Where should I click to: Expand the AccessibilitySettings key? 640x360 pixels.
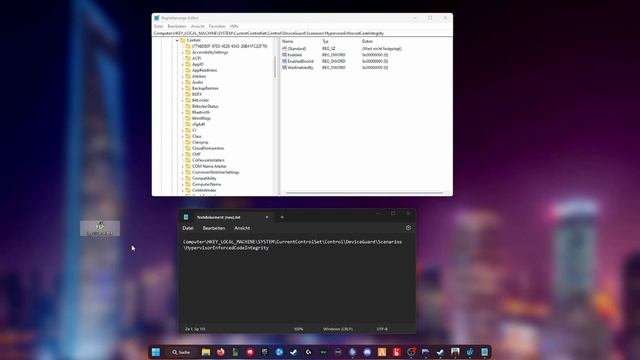(182, 52)
